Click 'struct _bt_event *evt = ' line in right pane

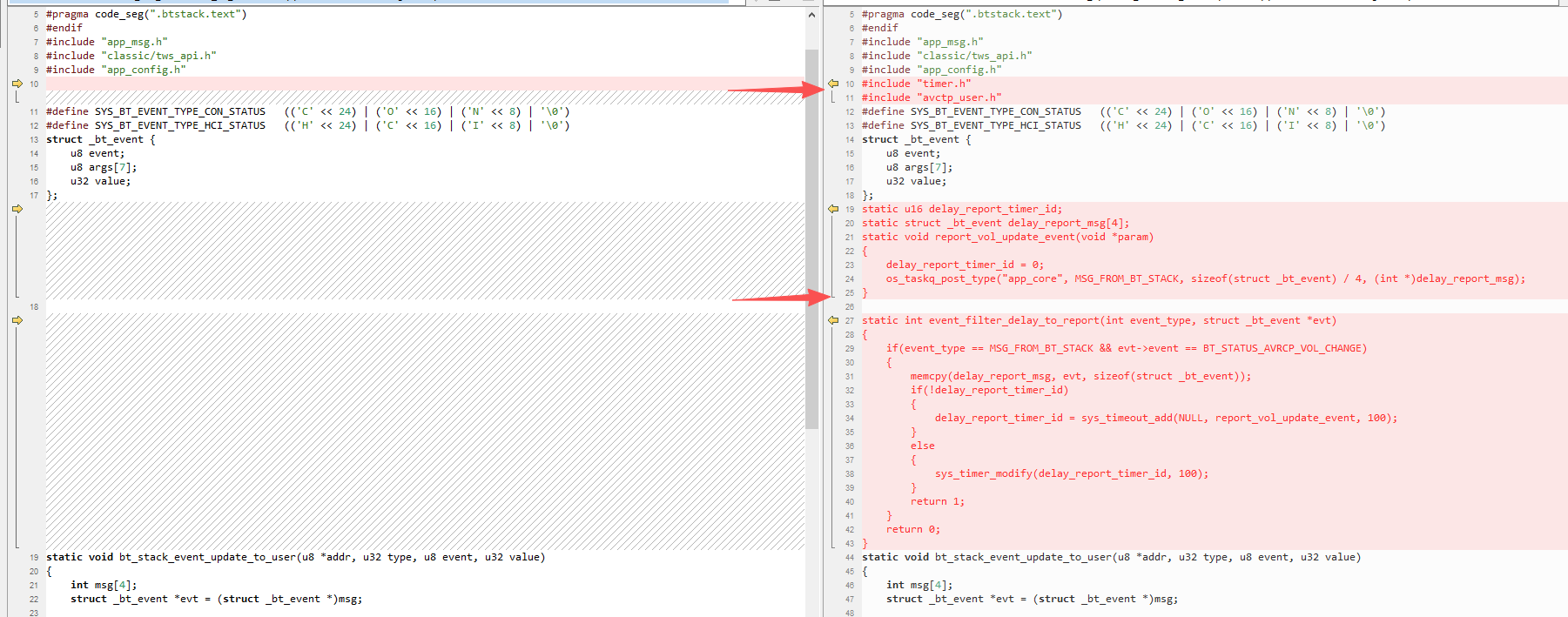tap(1032, 599)
